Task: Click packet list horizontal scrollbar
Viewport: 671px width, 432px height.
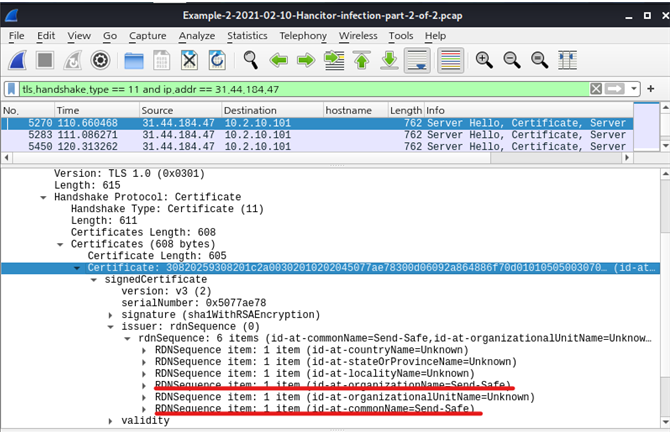Action: (x=317, y=157)
